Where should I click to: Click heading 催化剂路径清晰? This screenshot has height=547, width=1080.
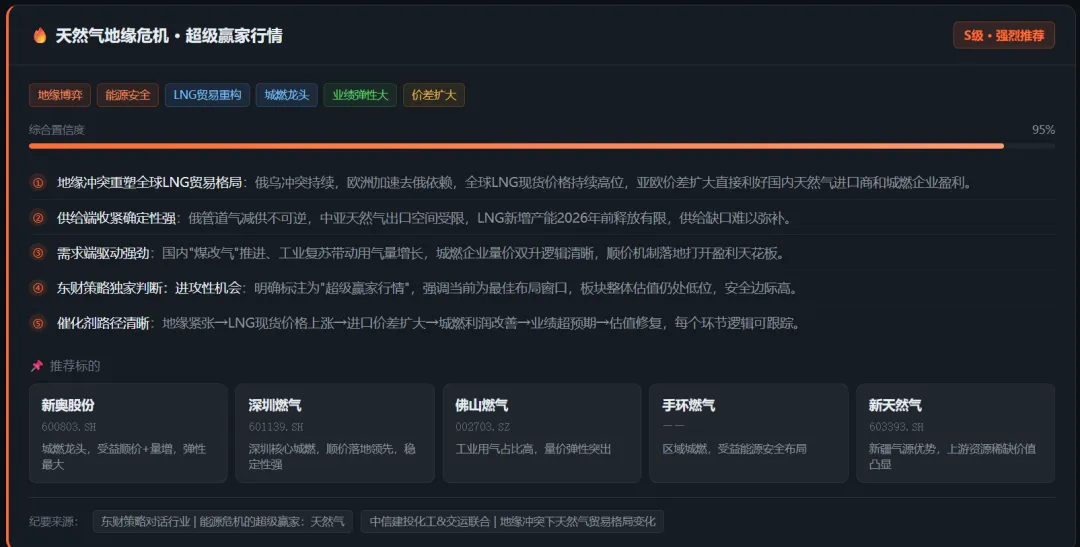tap(103, 323)
